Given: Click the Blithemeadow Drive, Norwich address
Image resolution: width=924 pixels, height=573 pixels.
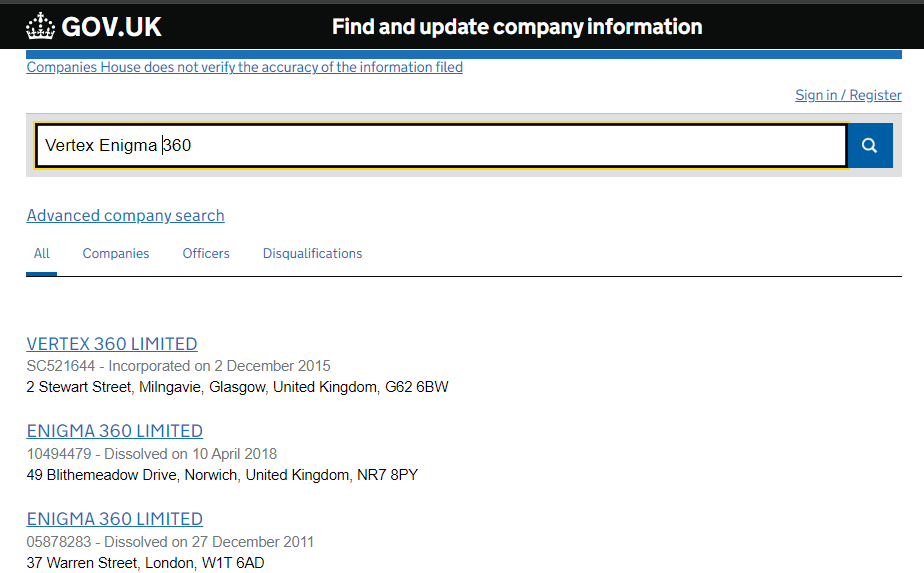Looking at the screenshot, I should coord(221,475).
